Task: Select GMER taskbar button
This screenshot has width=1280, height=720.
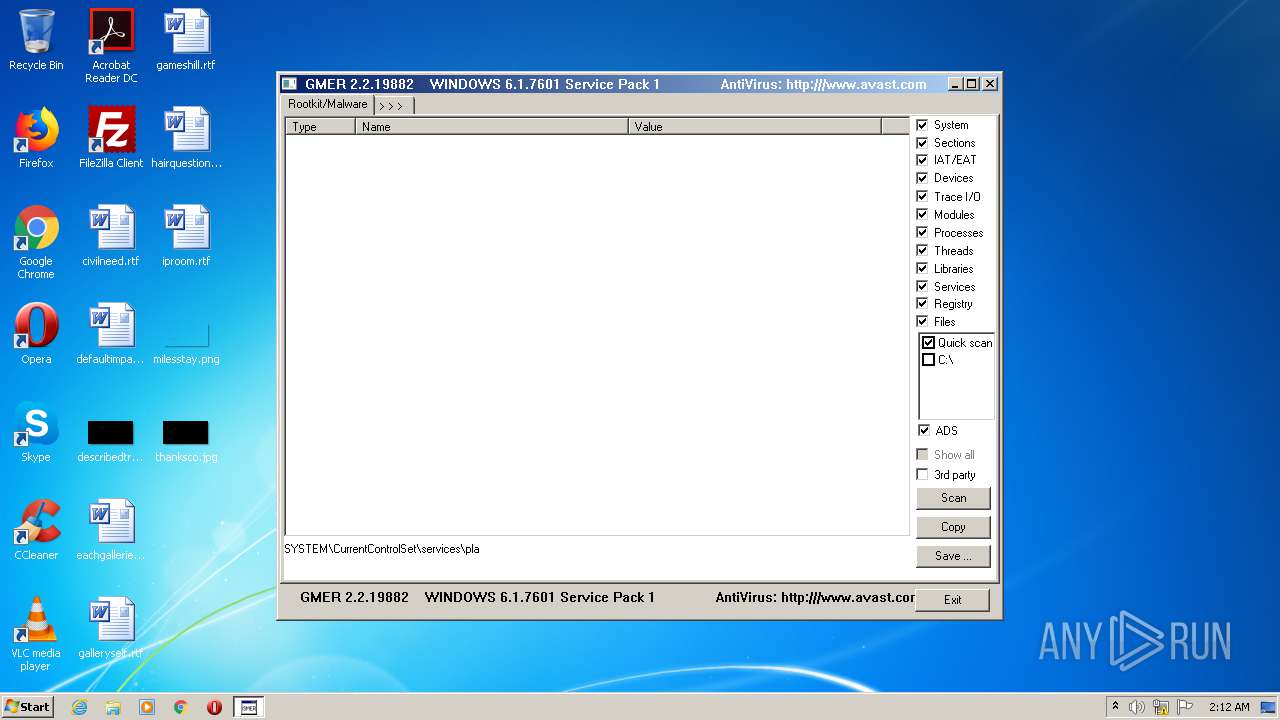Action: (249, 707)
